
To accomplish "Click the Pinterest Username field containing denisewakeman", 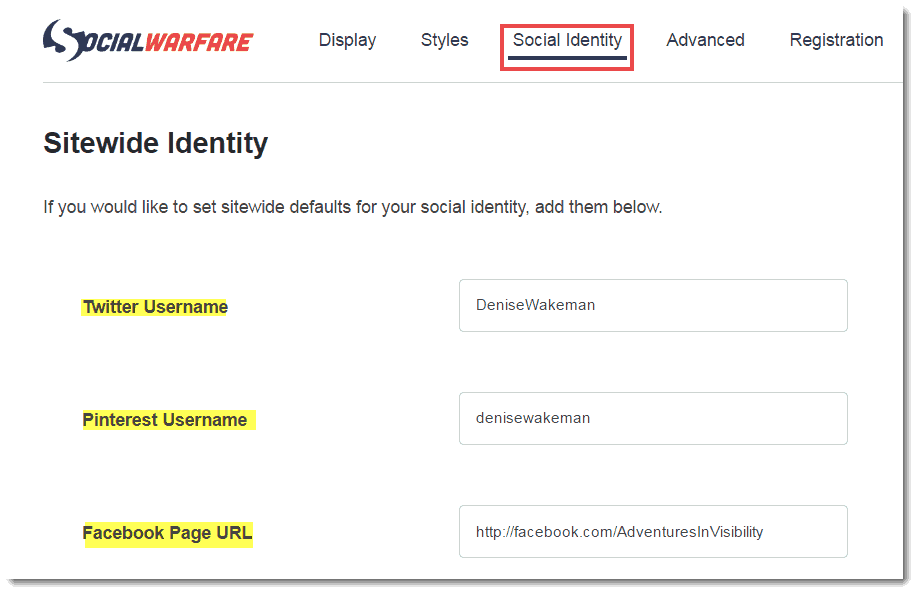I will (653, 418).
